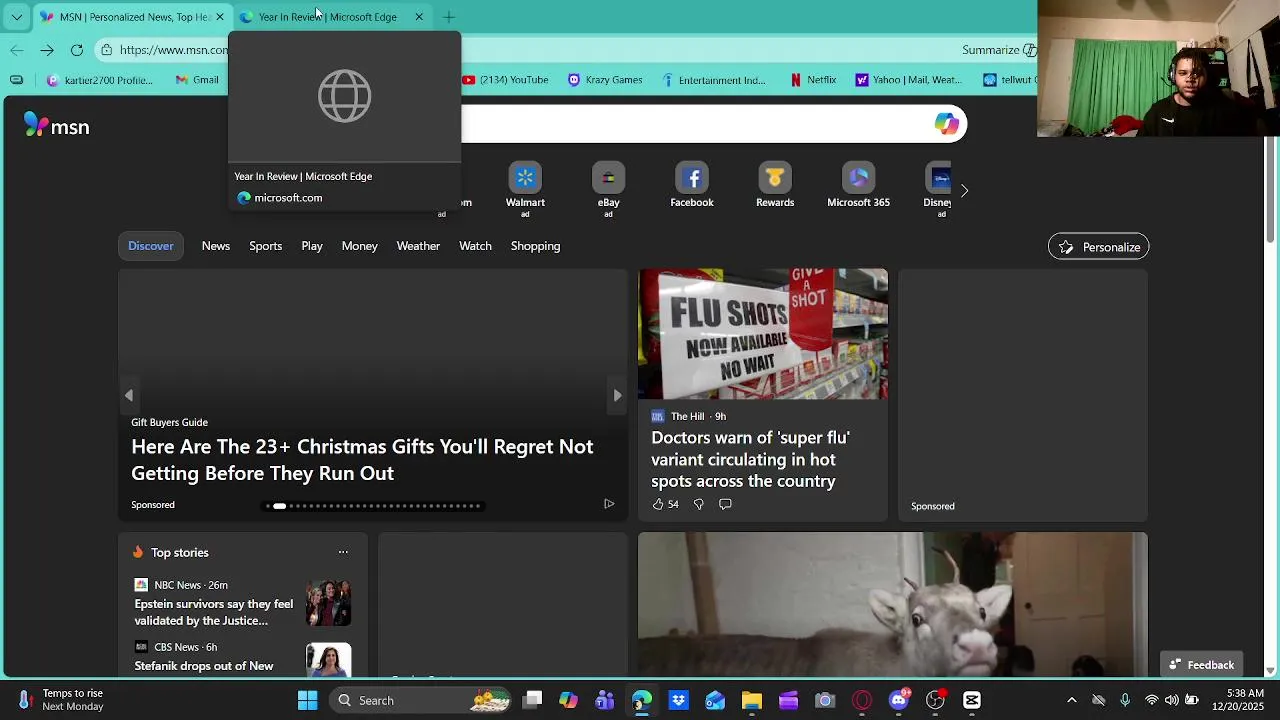Open the Netflix bookmark
The image size is (1280, 720).
click(813, 80)
